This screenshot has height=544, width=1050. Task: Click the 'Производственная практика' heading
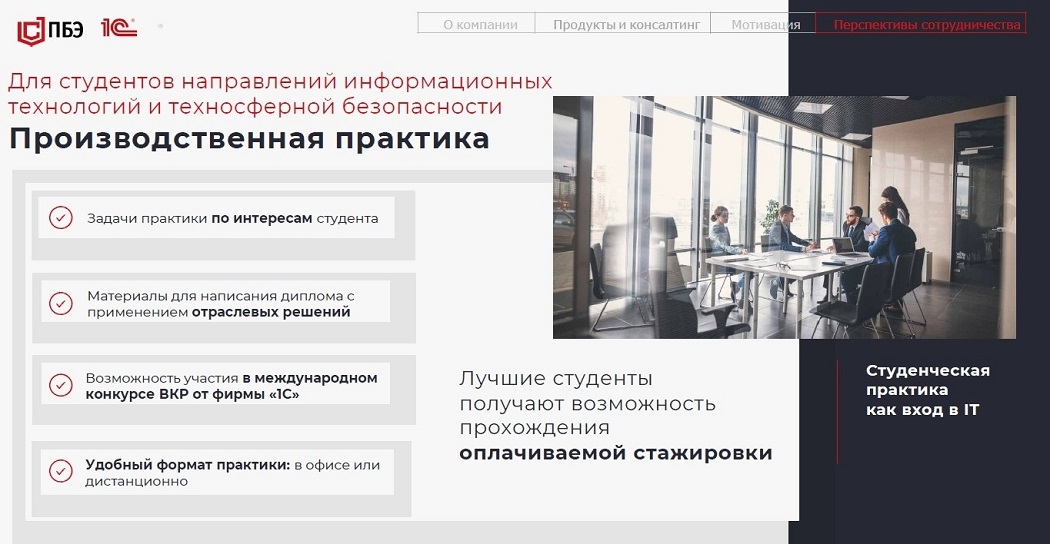coord(249,139)
